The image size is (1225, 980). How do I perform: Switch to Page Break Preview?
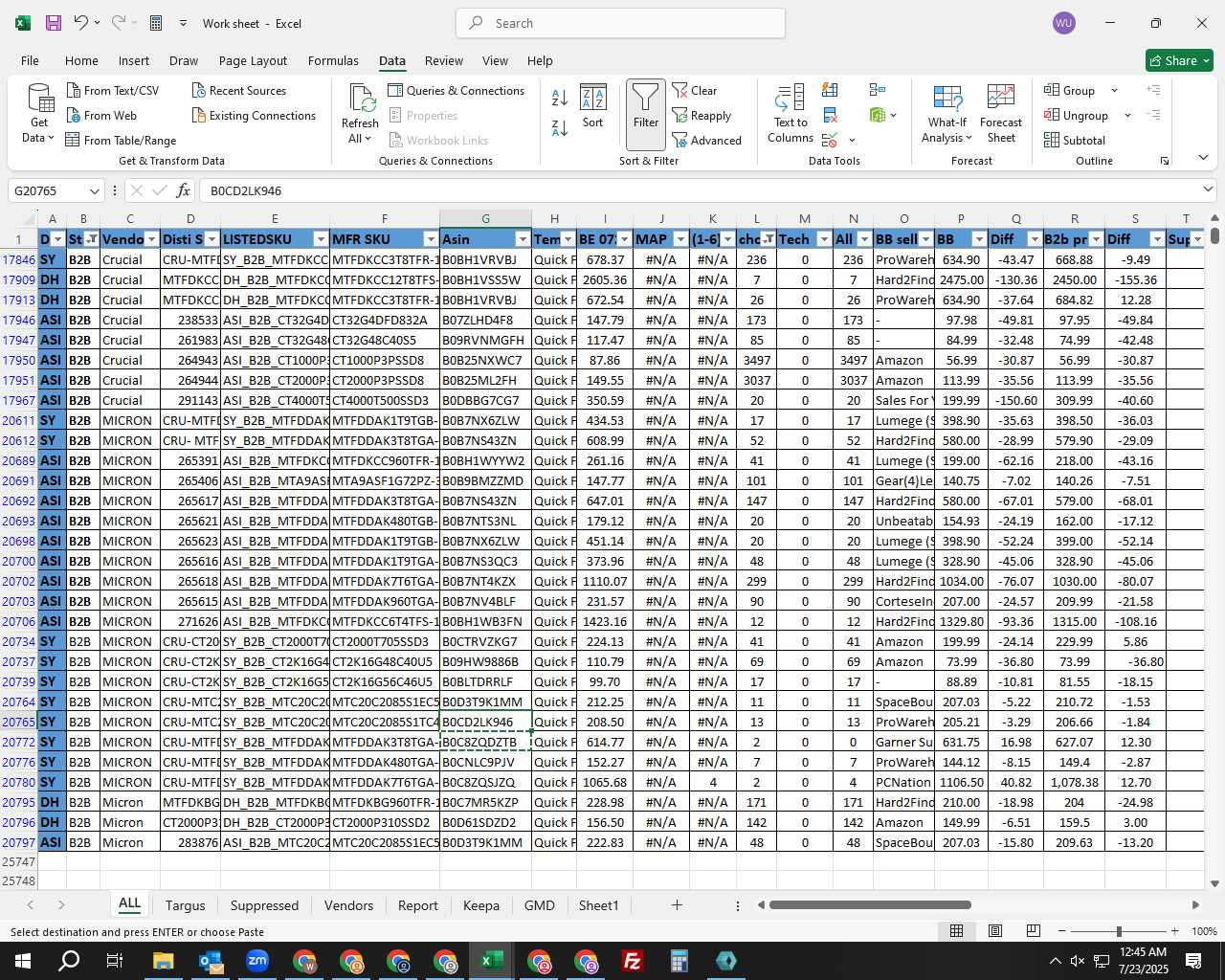click(x=1034, y=931)
